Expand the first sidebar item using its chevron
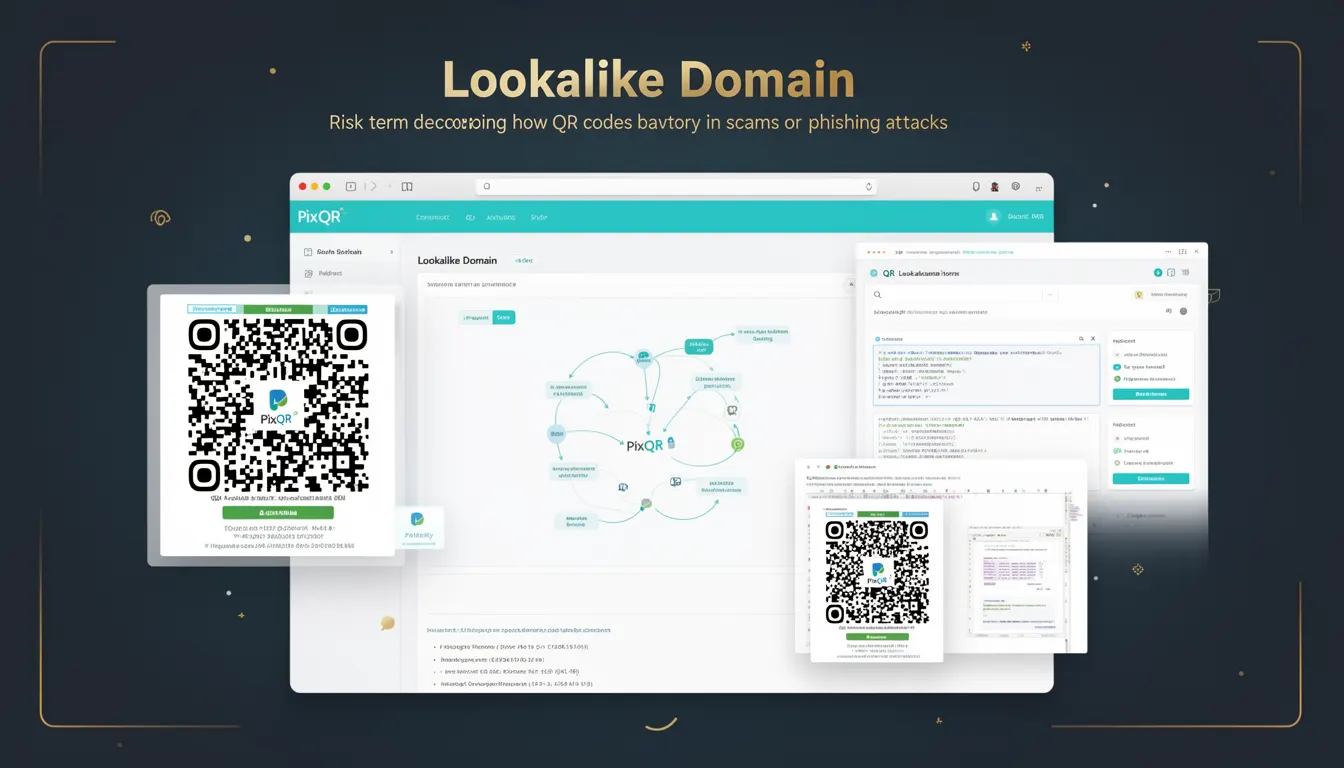1344x768 pixels. [391, 252]
